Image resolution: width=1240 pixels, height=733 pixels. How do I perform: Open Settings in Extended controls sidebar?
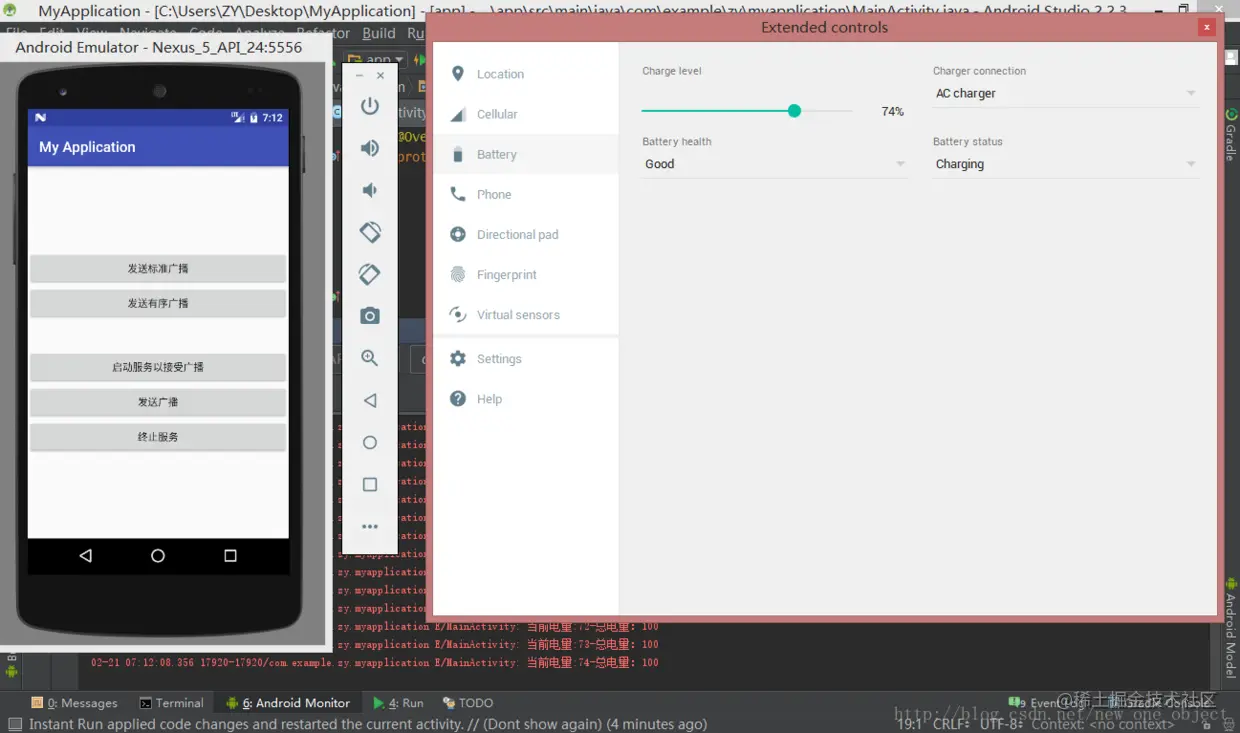point(526,358)
